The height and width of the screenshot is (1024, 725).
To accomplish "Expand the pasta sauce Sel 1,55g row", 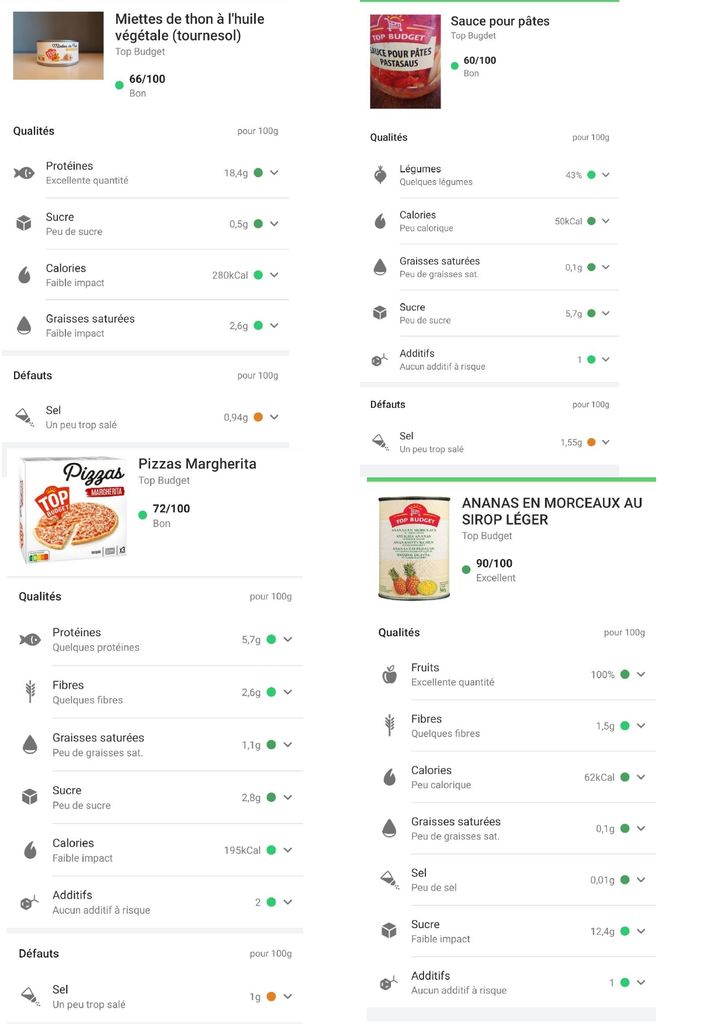I will (x=606, y=442).
